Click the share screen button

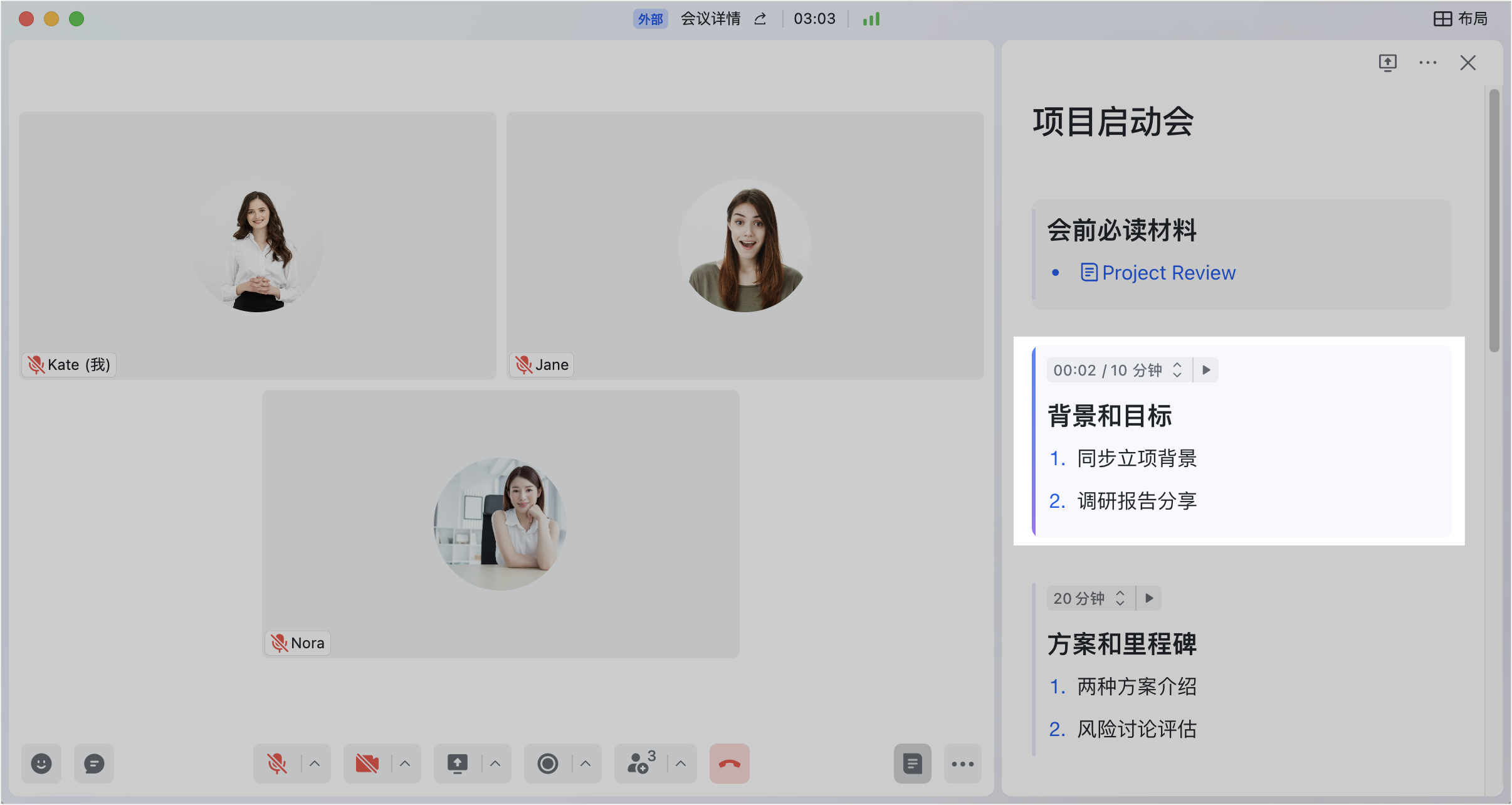458,764
